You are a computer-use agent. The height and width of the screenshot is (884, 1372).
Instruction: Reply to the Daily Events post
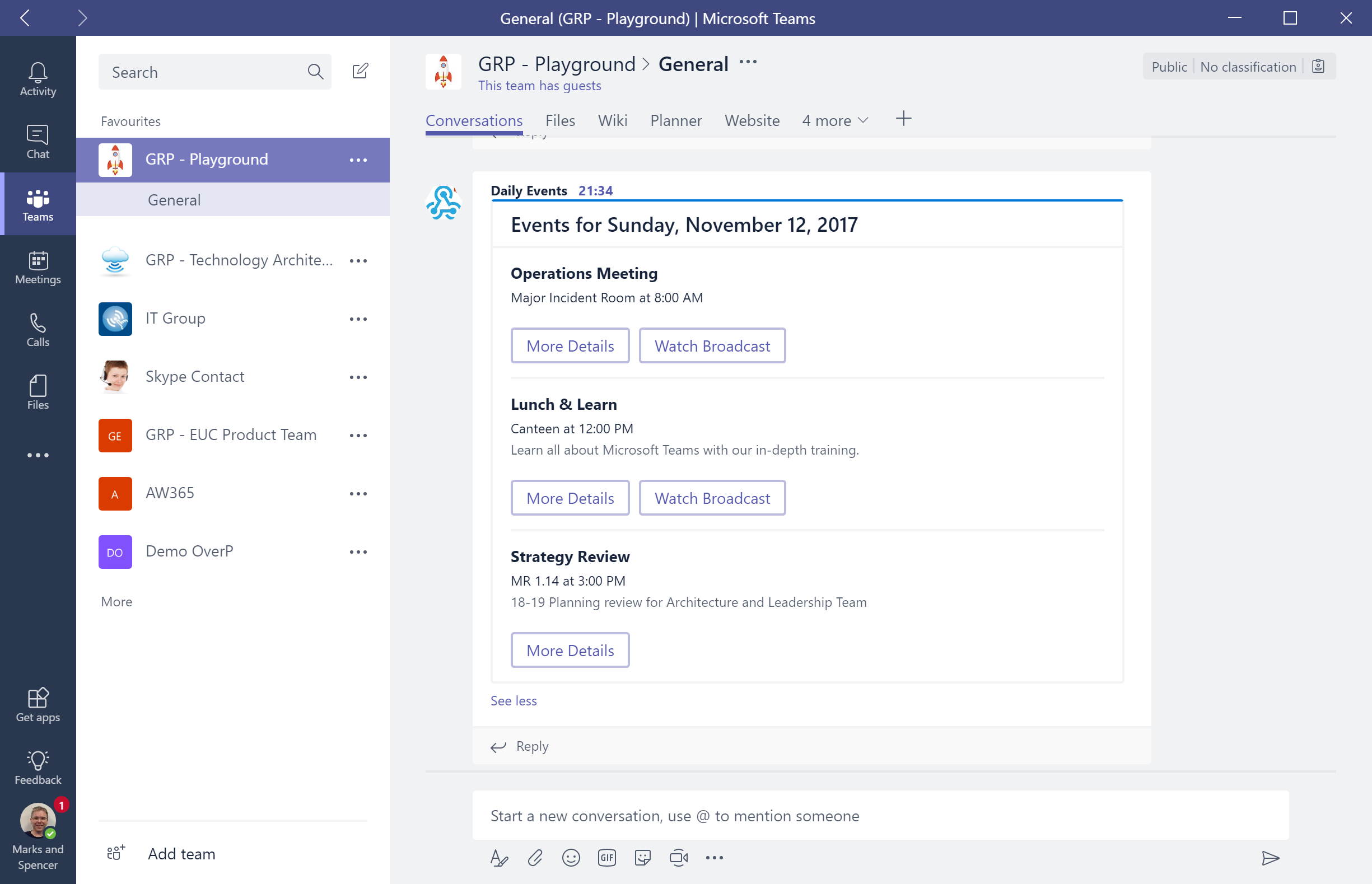pos(520,746)
